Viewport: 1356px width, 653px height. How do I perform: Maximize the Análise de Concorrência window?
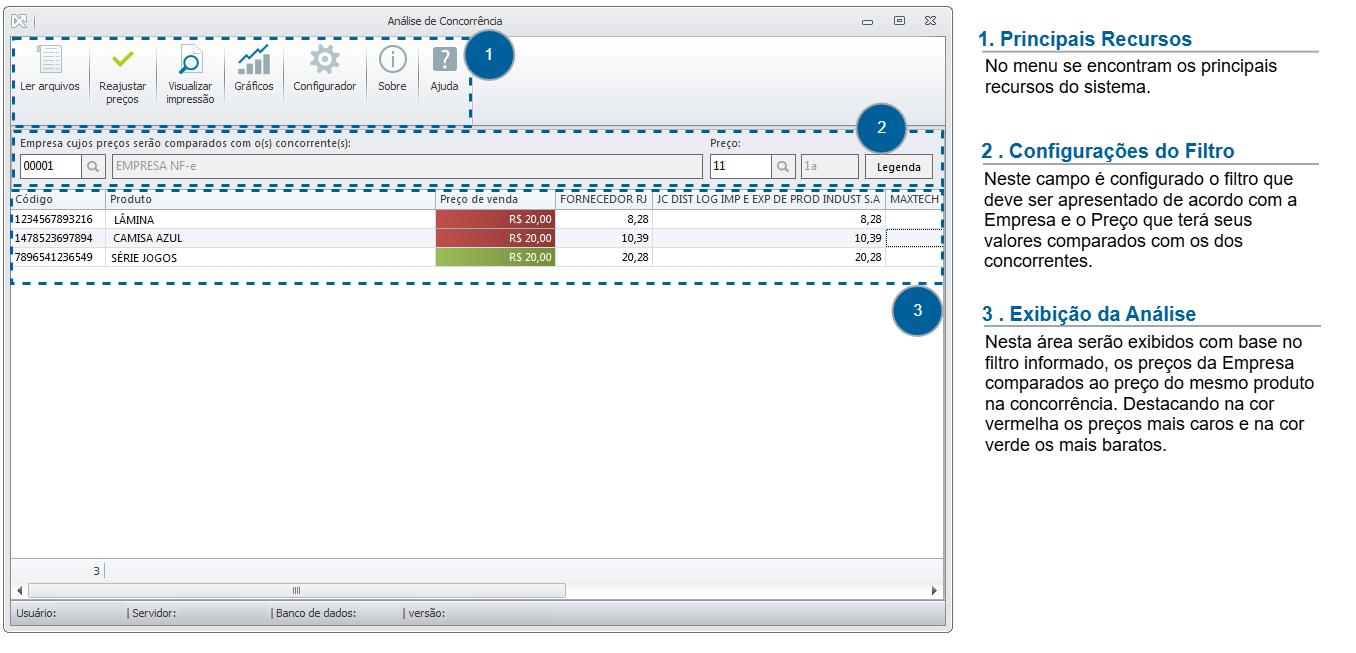pos(899,20)
